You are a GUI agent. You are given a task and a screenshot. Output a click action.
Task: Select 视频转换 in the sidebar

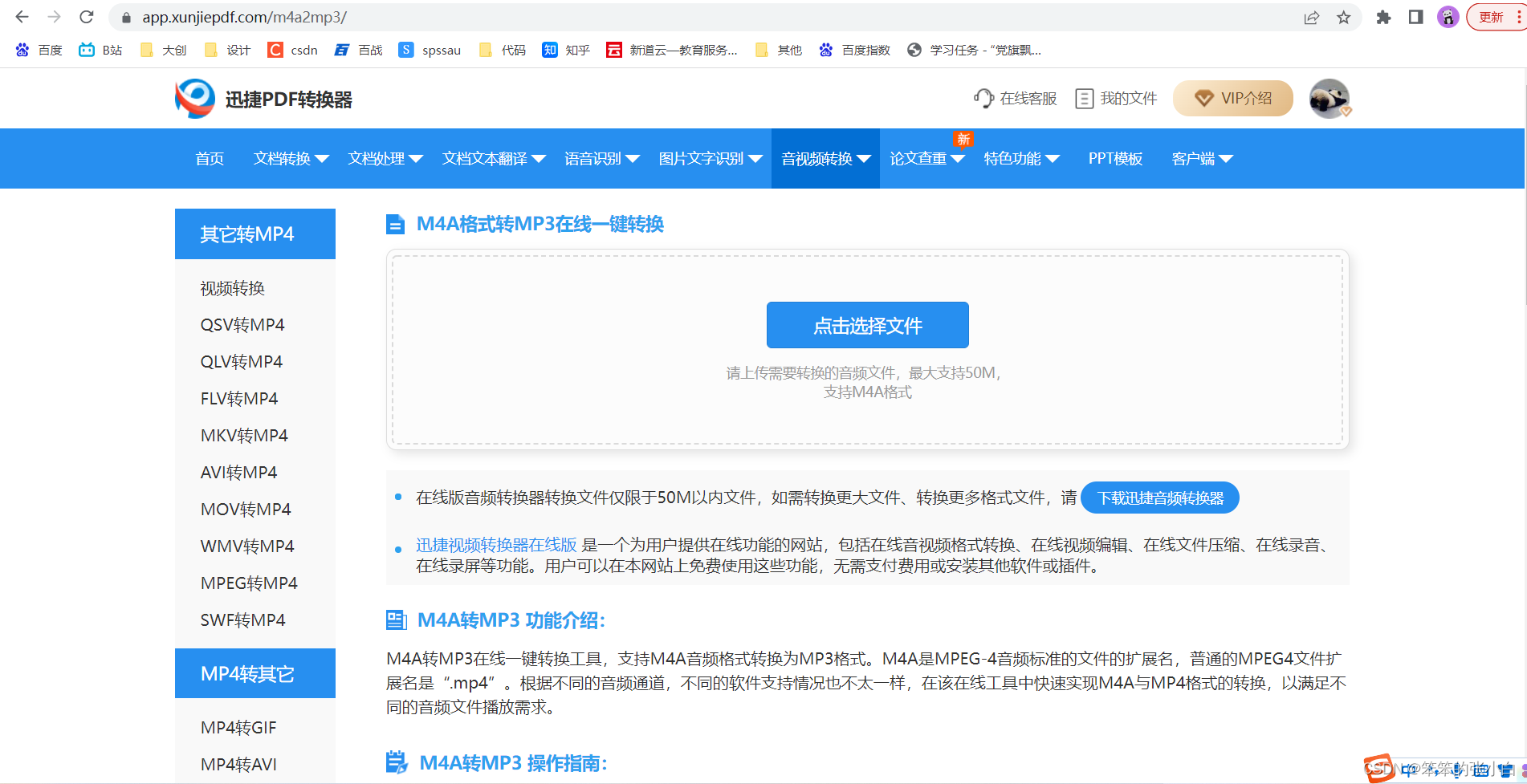pyautogui.click(x=233, y=288)
